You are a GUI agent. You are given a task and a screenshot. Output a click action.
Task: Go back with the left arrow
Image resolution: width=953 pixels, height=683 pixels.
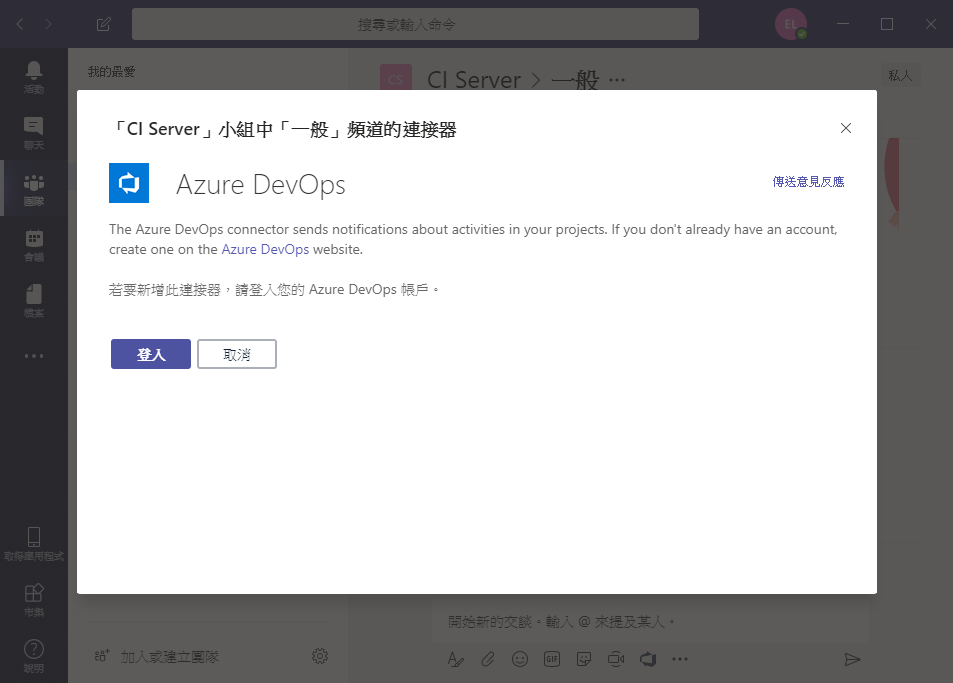[x=20, y=24]
